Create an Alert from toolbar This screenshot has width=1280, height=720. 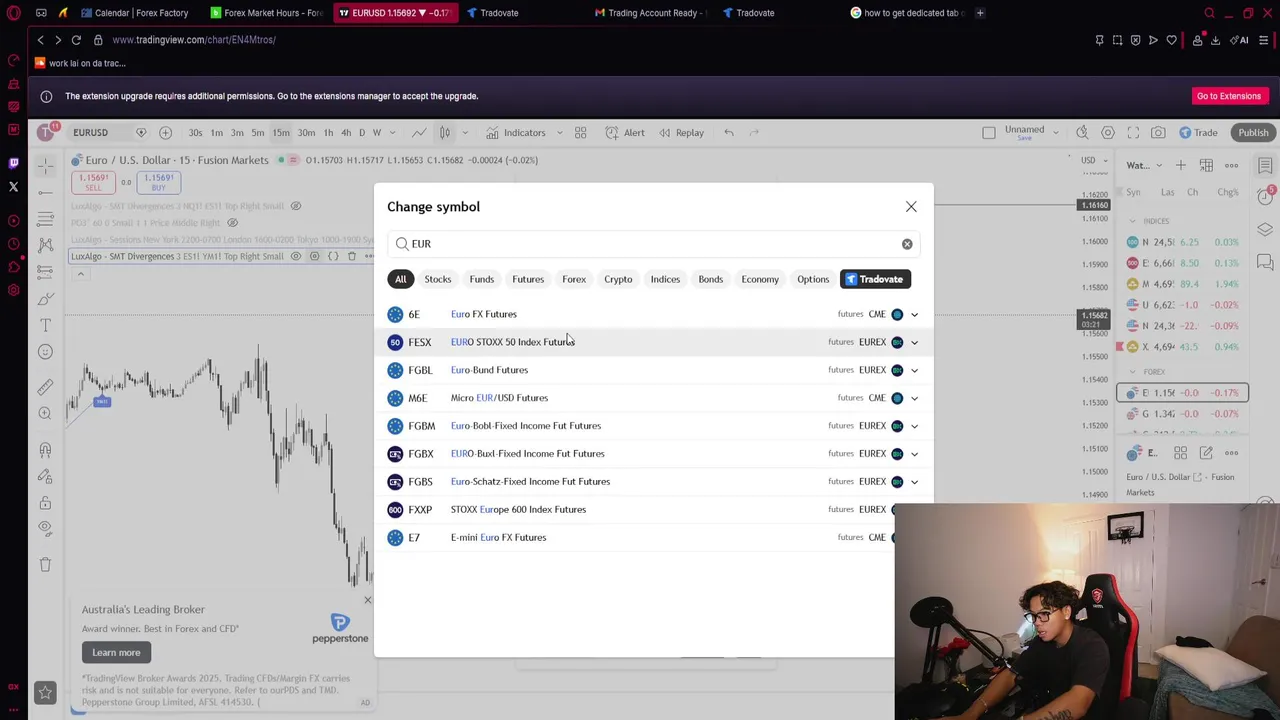(623, 133)
